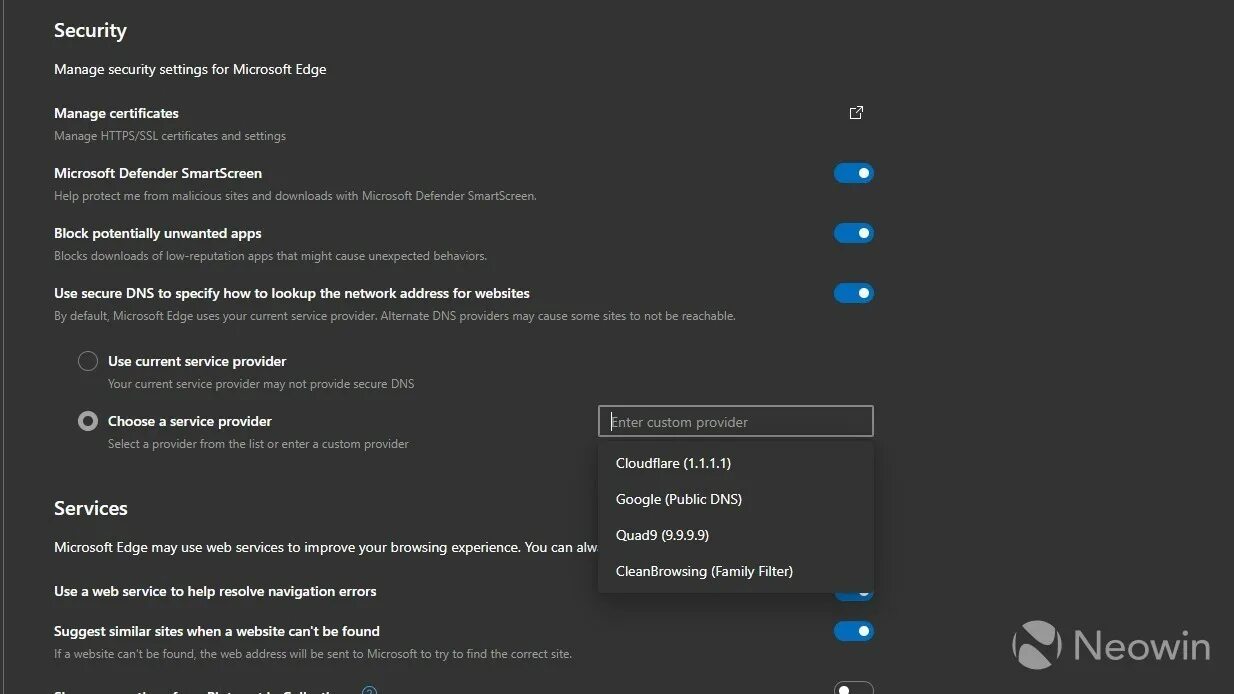Click 'Manage security settings for Microsoft Edge' text
This screenshot has width=1234, height=694.
click(190, 69)
